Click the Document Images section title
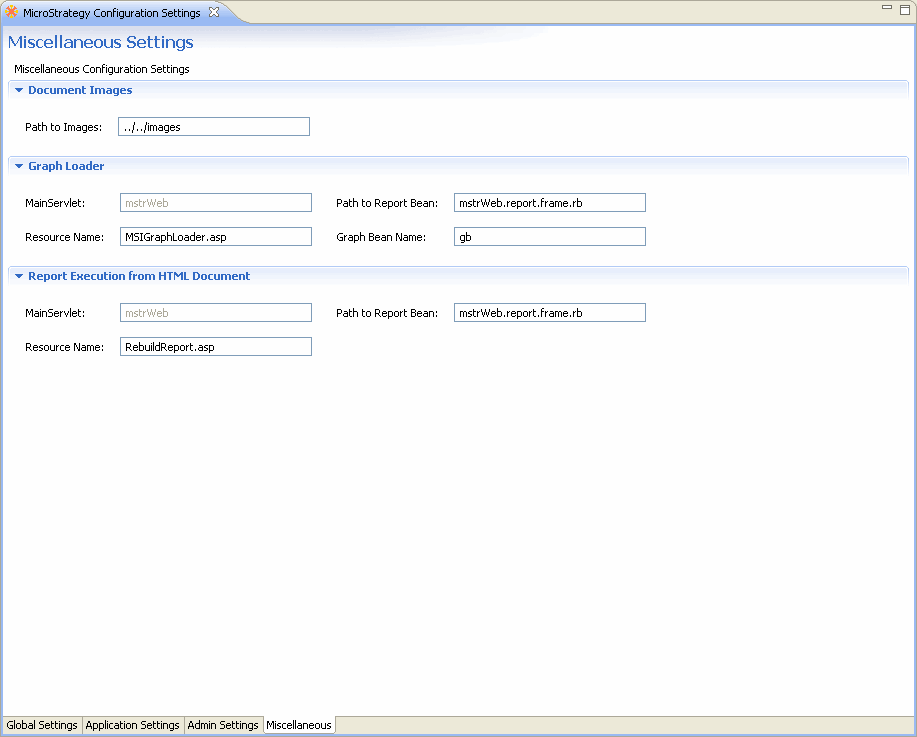The image size is (917, 737). click(x=80, y=90)
